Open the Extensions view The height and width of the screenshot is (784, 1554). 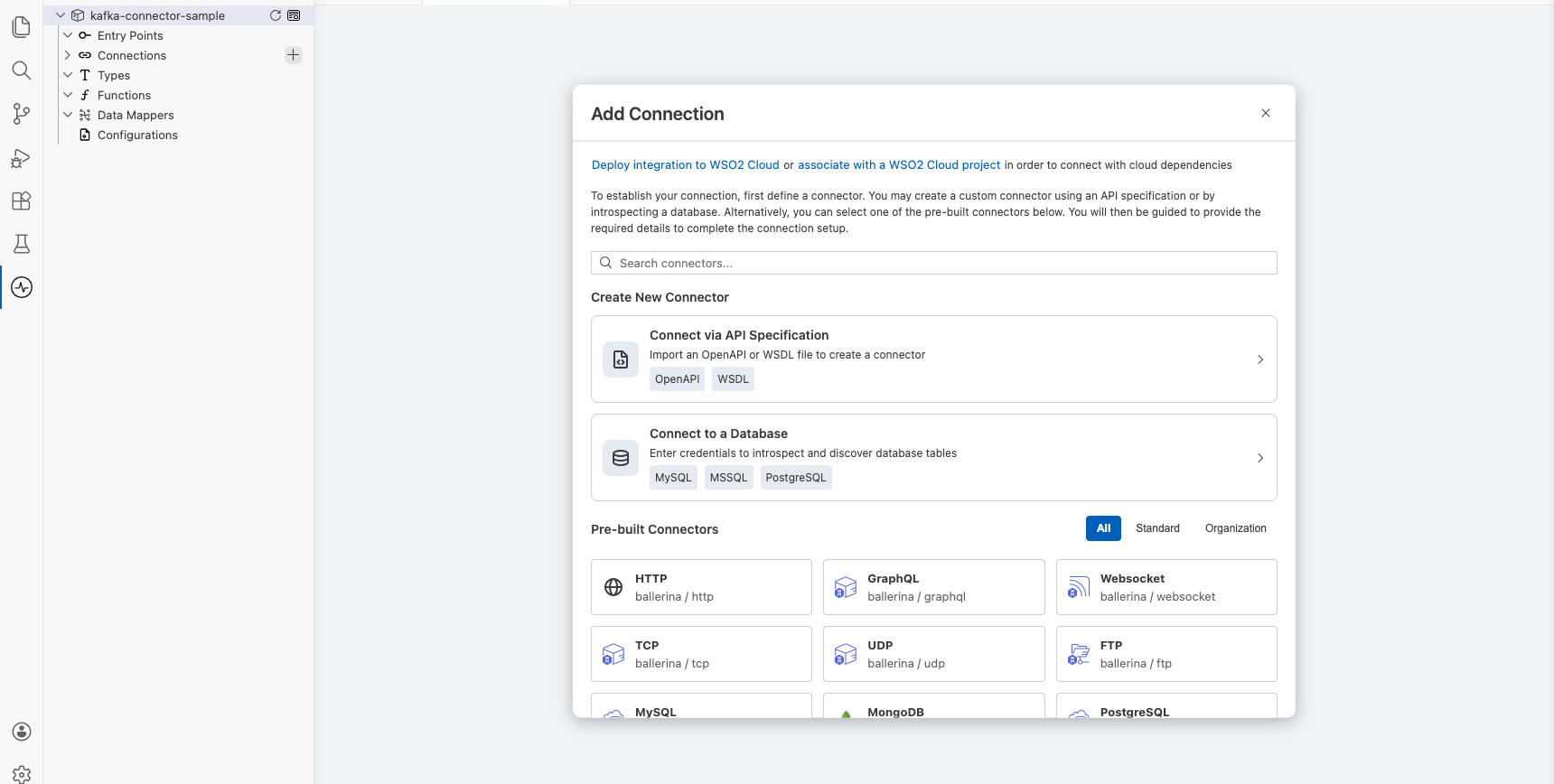click(22, 201)
